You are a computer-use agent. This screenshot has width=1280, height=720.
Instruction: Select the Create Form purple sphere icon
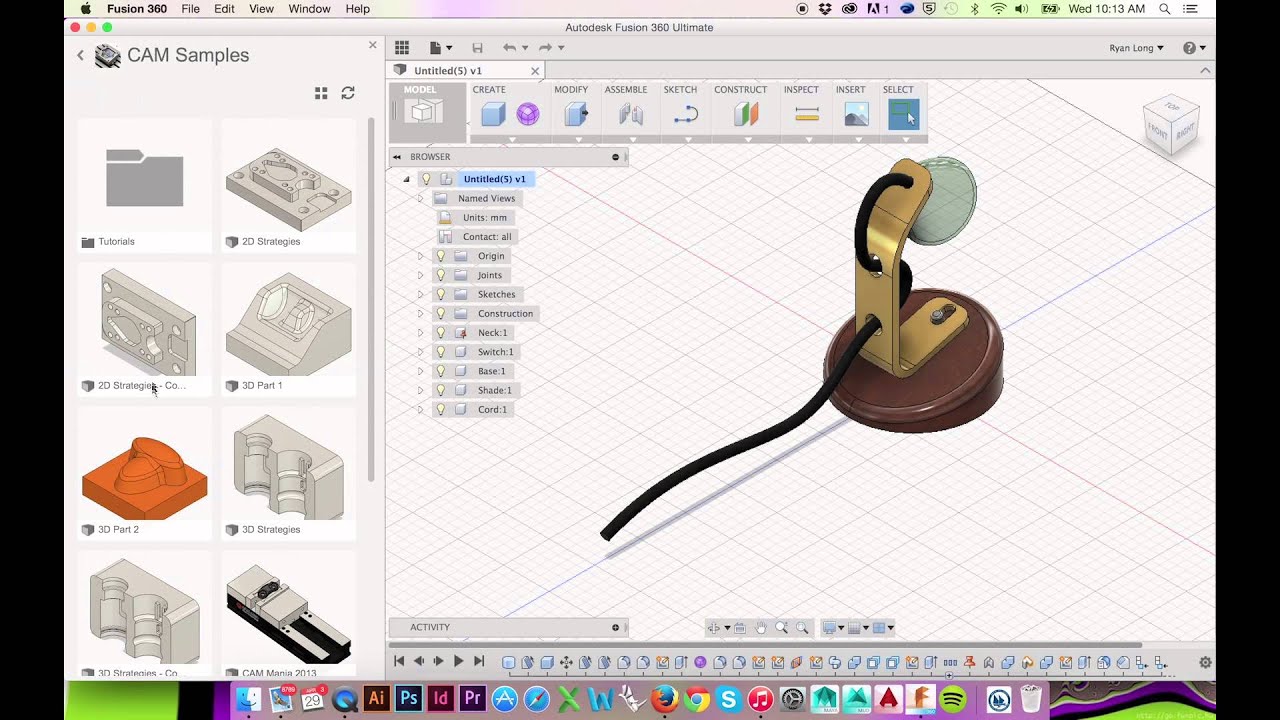pos(528,114)
